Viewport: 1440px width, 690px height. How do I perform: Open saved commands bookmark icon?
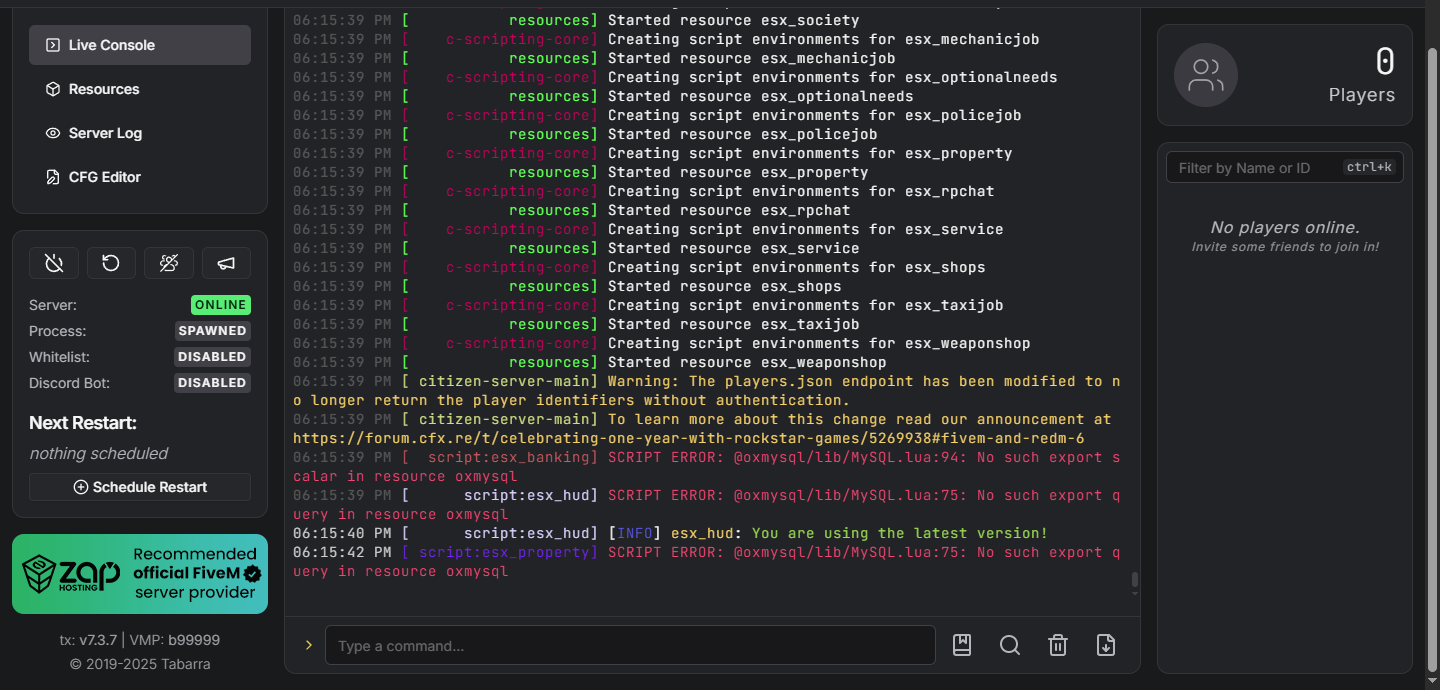(962, 645)
